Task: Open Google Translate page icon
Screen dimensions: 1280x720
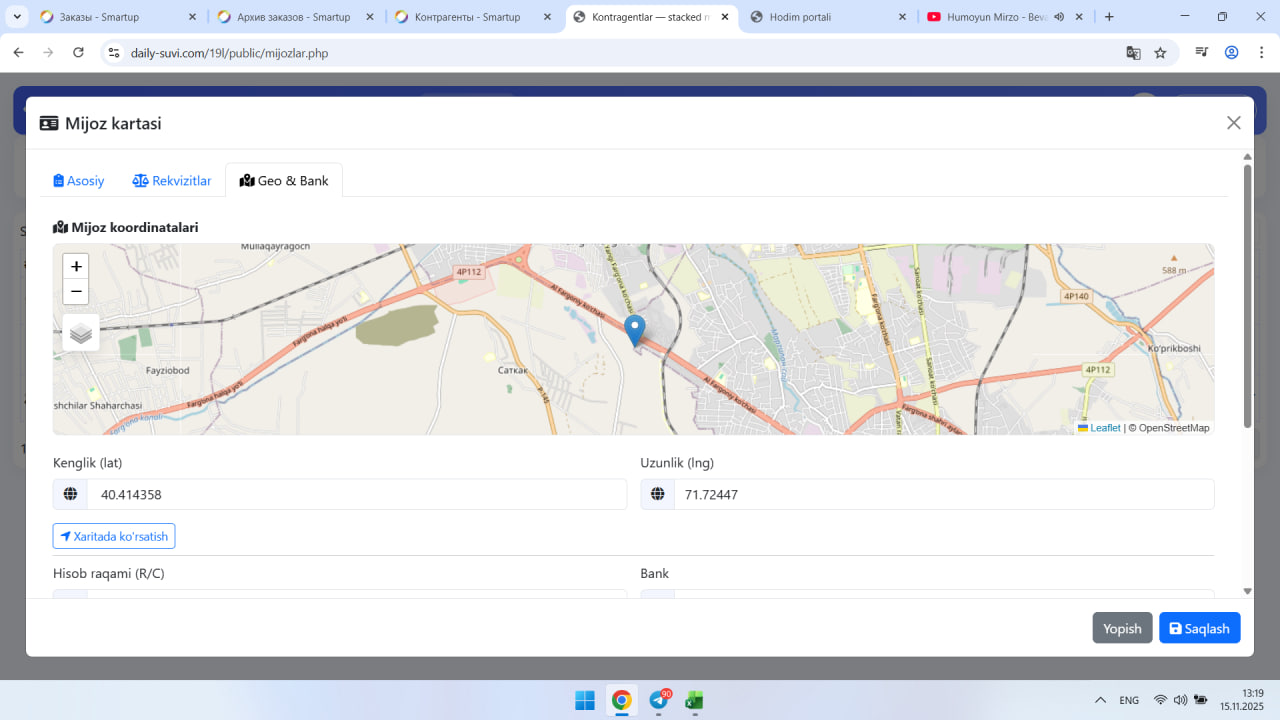Action: 1133,53
